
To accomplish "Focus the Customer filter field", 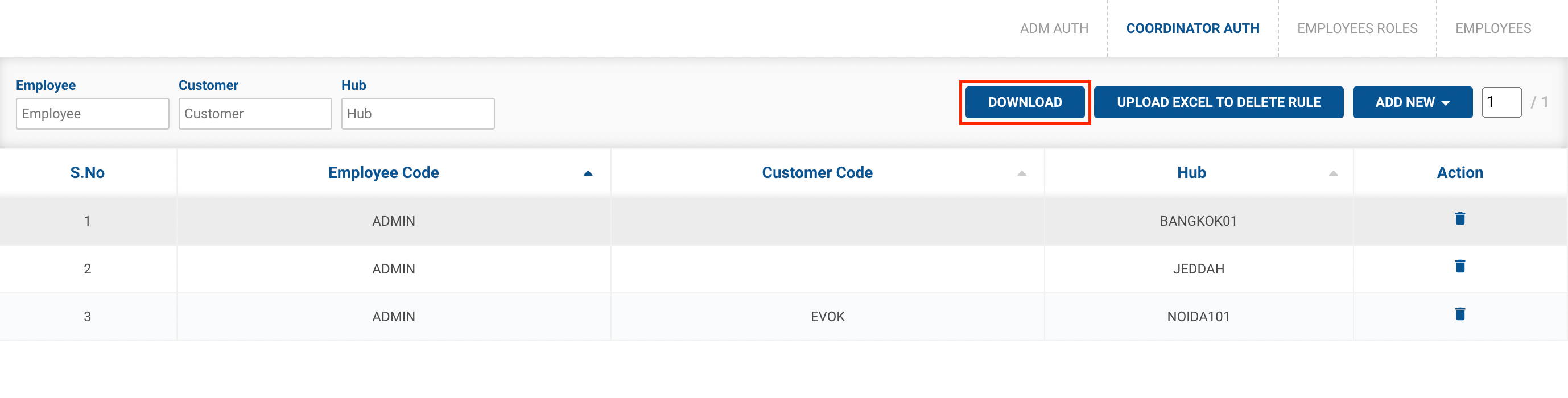I will 255,114.
